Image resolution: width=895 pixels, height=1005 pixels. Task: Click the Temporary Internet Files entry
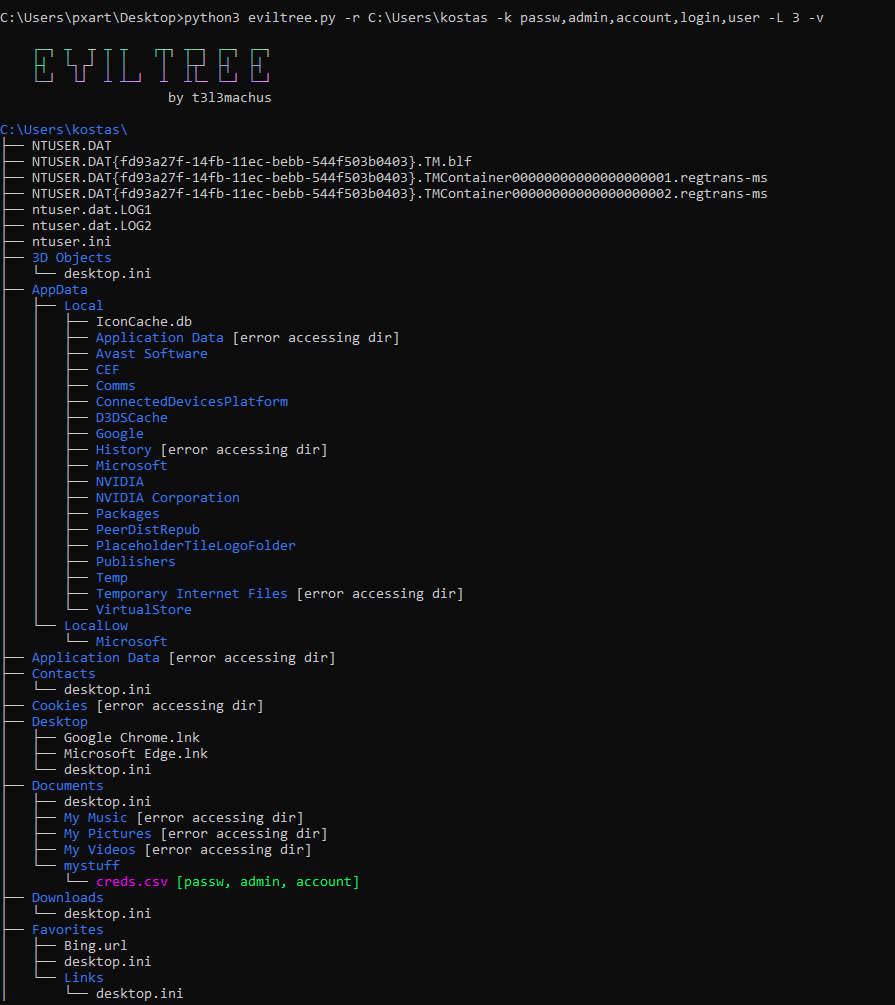[x=192, y=594]
